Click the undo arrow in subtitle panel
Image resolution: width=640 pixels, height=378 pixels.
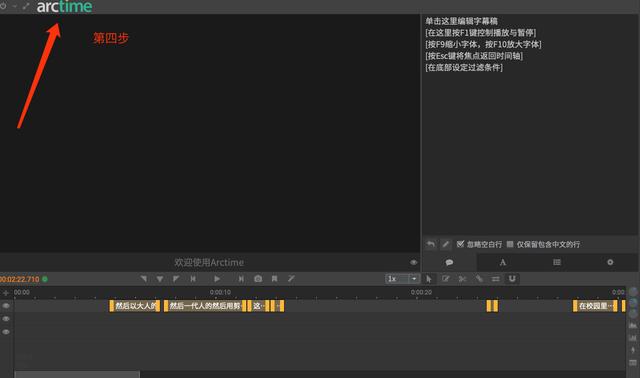(x=431, y=244)
